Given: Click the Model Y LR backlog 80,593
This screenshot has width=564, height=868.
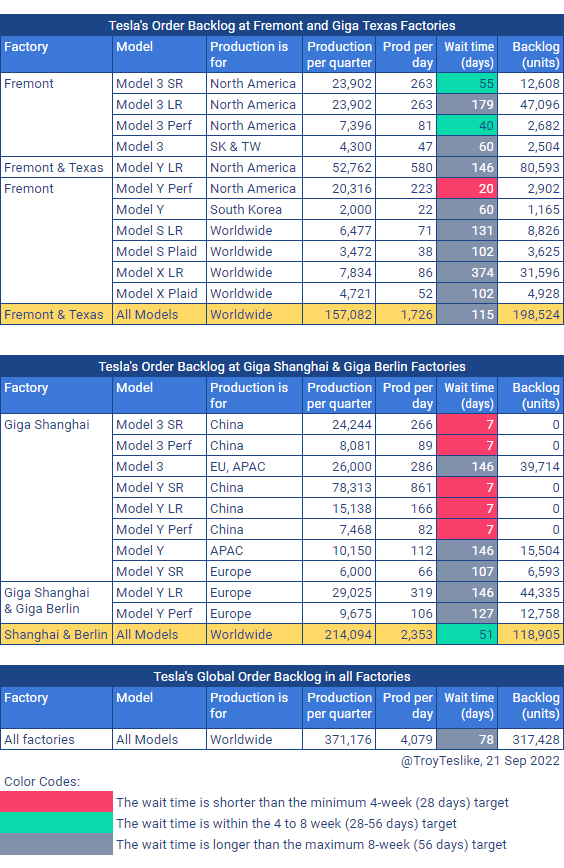Looking at the screenshot, I should pos(531,168).
